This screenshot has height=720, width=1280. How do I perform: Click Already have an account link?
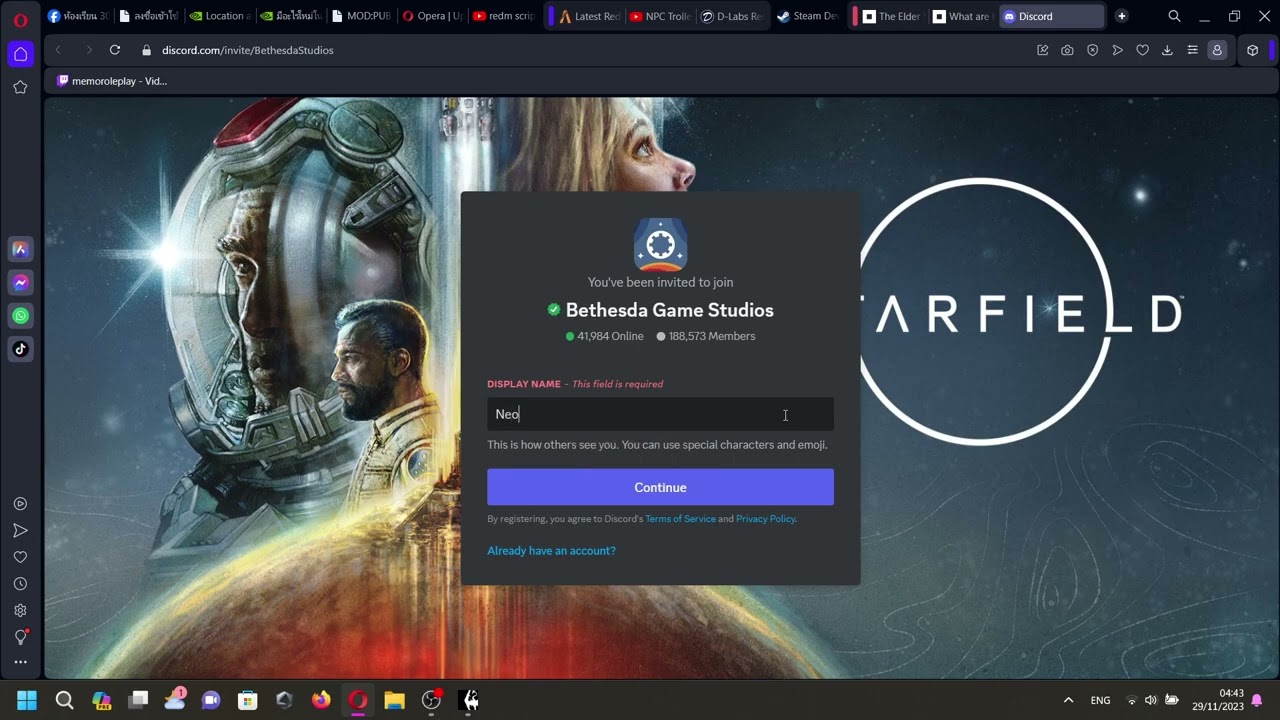click(551, 551)
